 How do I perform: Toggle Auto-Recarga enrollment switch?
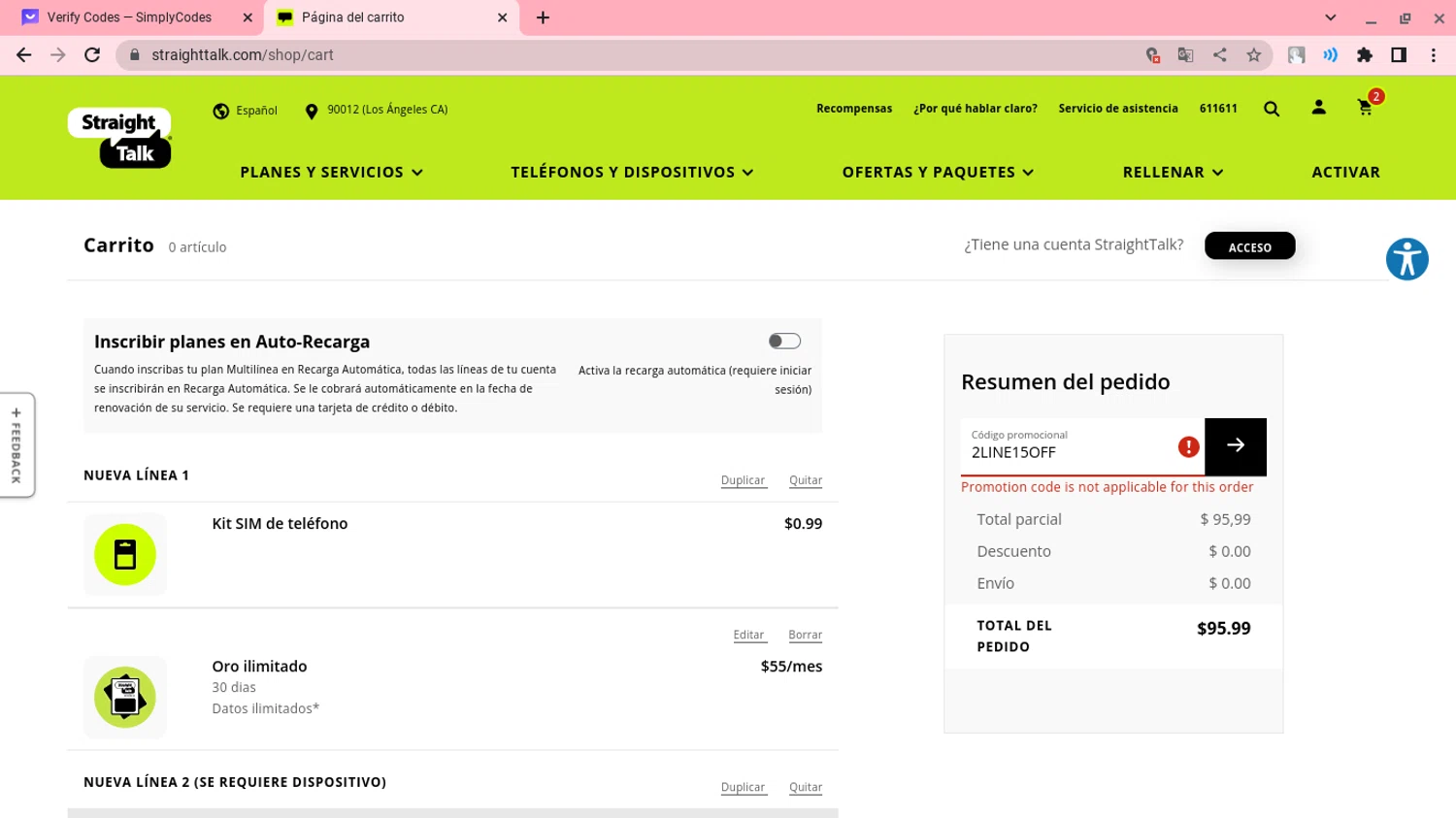tap(784, 341)
